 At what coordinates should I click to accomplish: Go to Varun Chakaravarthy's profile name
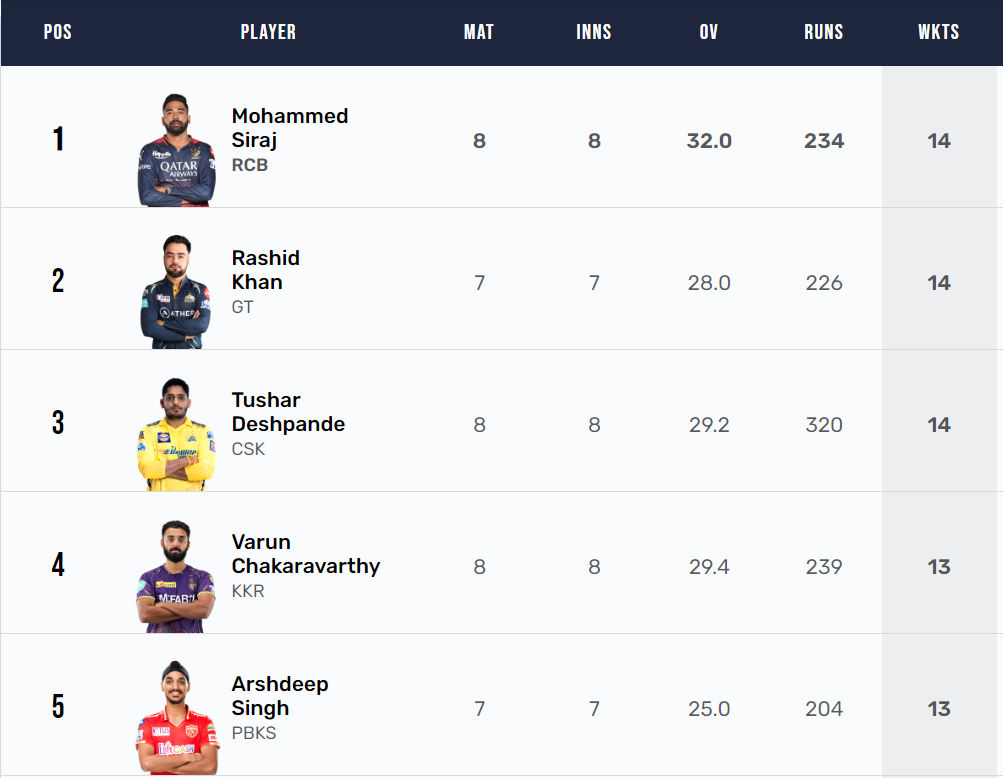point(305,554)
